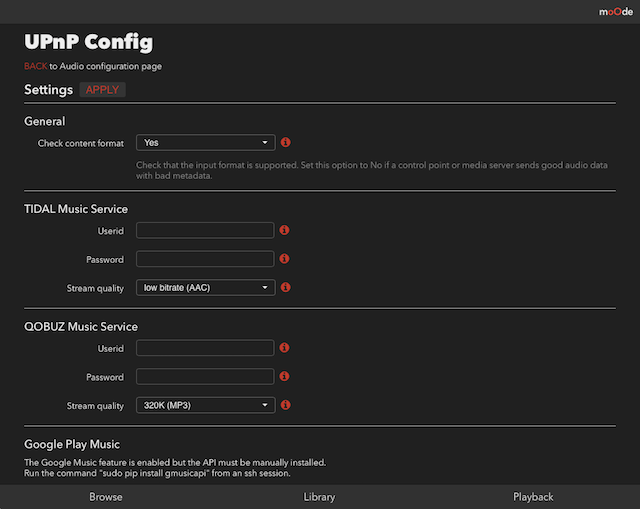
Task: Focus the QOBUZ Userid input field
Action: (x=205, y=348)
